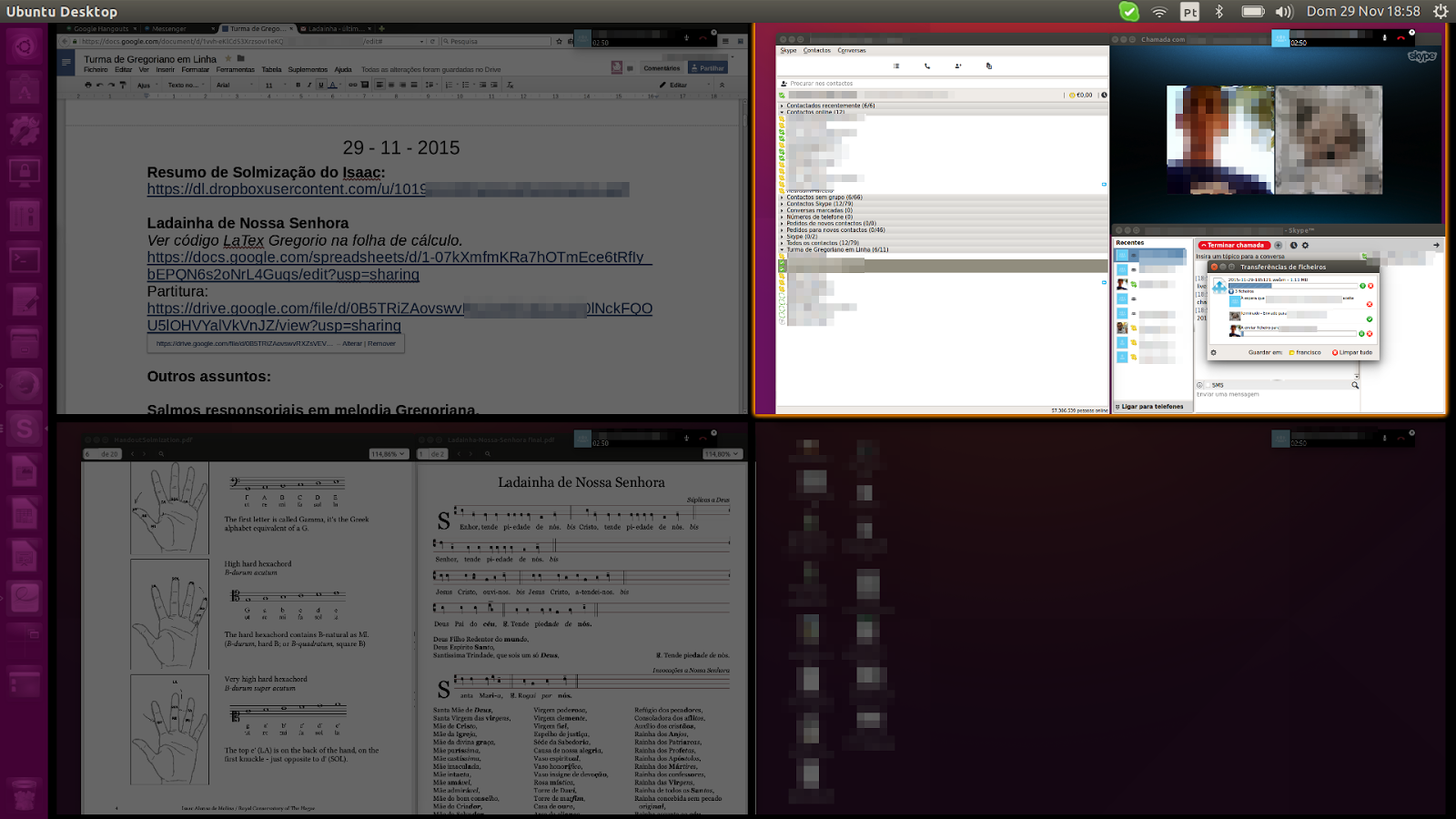Click the Partilhar button in Google Docs

[x=707, y=68]
